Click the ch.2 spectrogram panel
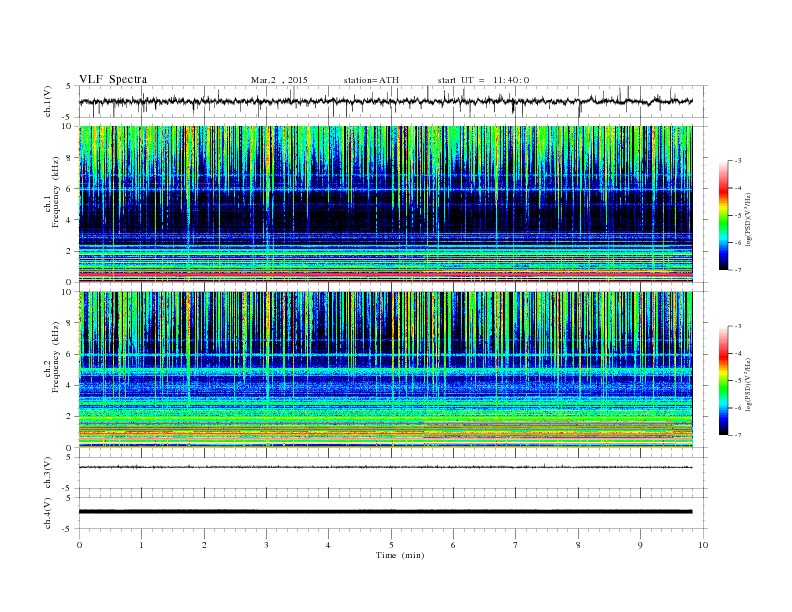 385,370
